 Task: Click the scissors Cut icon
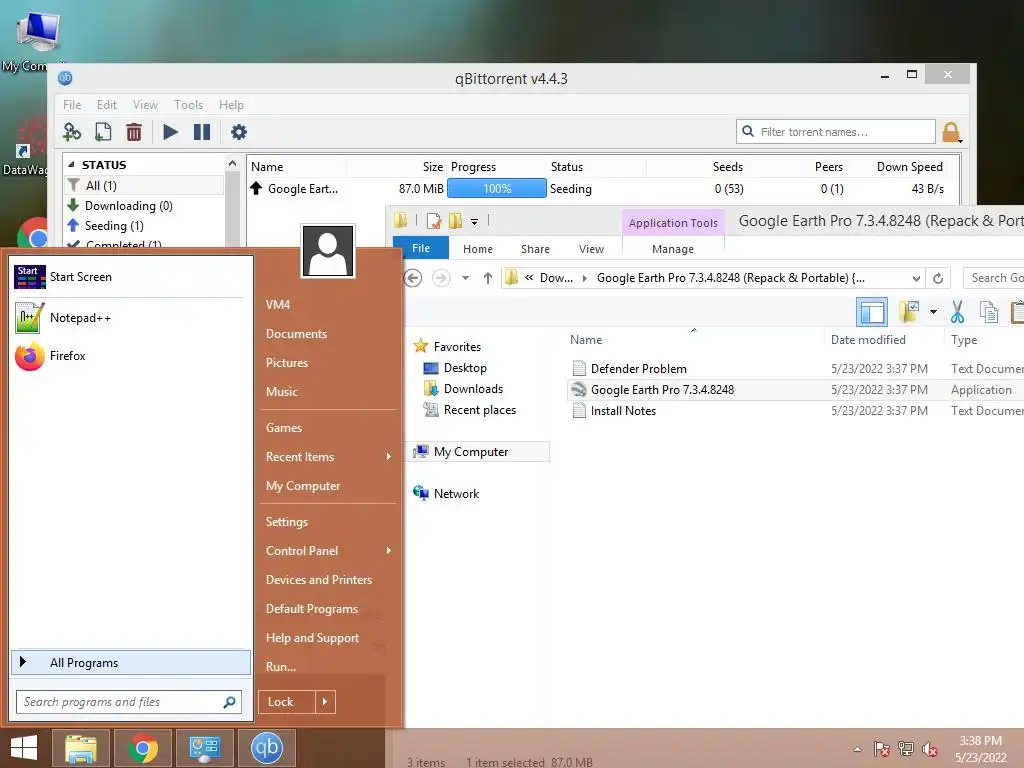pyautogui.click(x=957, y=312)
